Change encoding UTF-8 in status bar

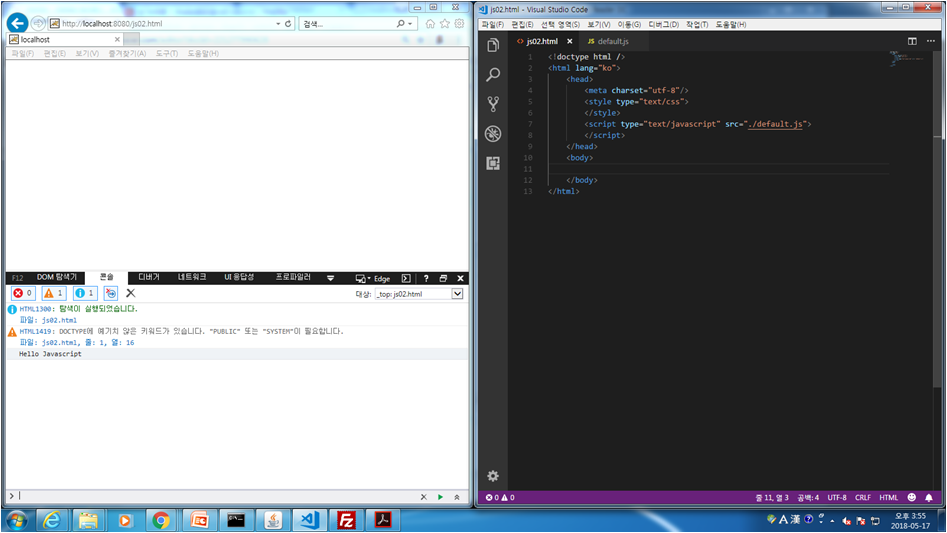coord(836,497)
